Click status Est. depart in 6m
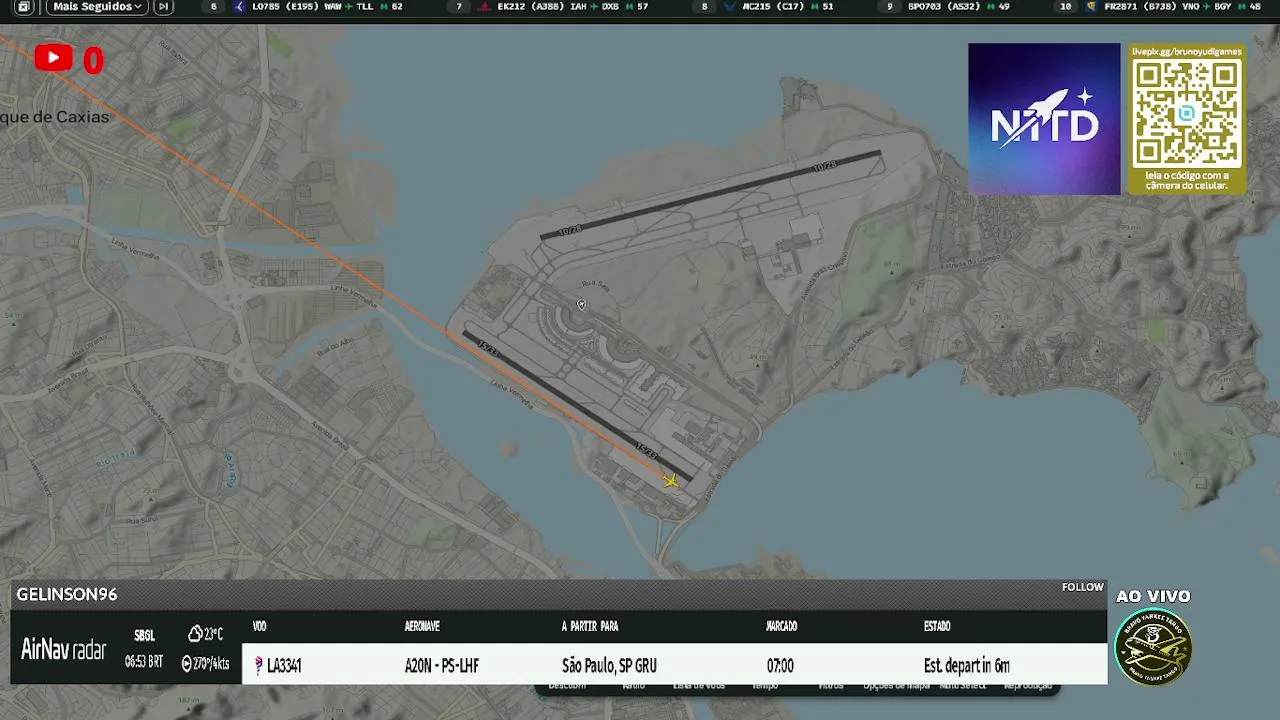This screenshot has height=720, width=1280. (x=967, y=666)
